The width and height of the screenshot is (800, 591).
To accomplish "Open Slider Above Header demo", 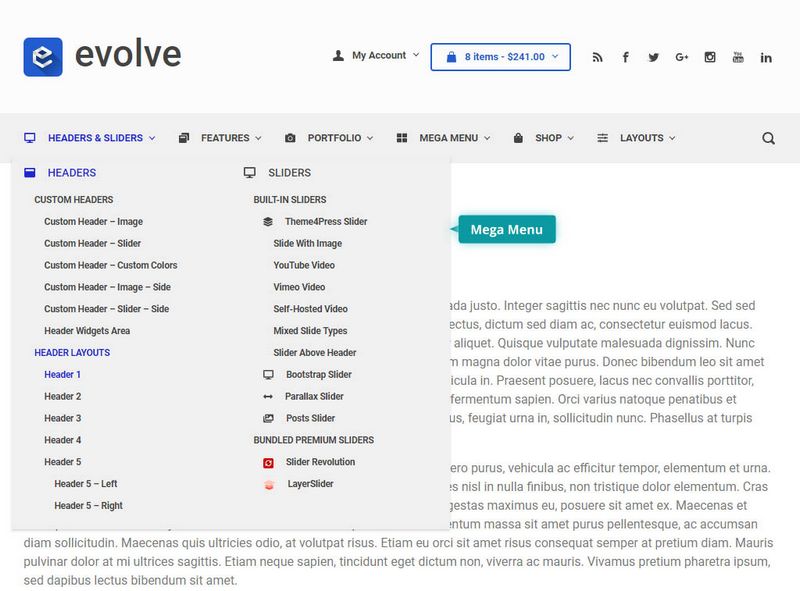I will pyautogui.click(x=315, y=353).
